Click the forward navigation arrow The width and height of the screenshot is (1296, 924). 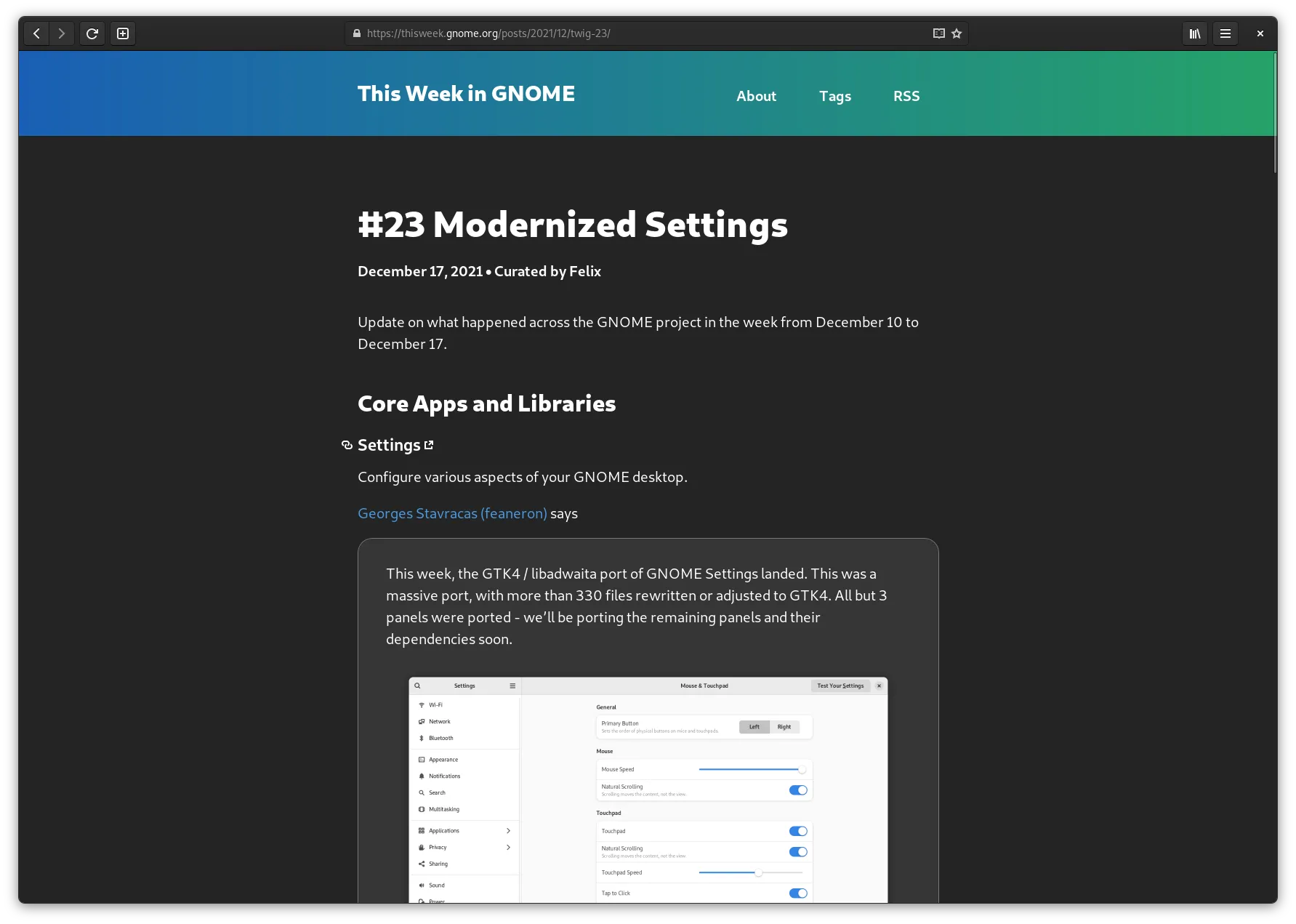pyautogui.click(x=62, y=33)
